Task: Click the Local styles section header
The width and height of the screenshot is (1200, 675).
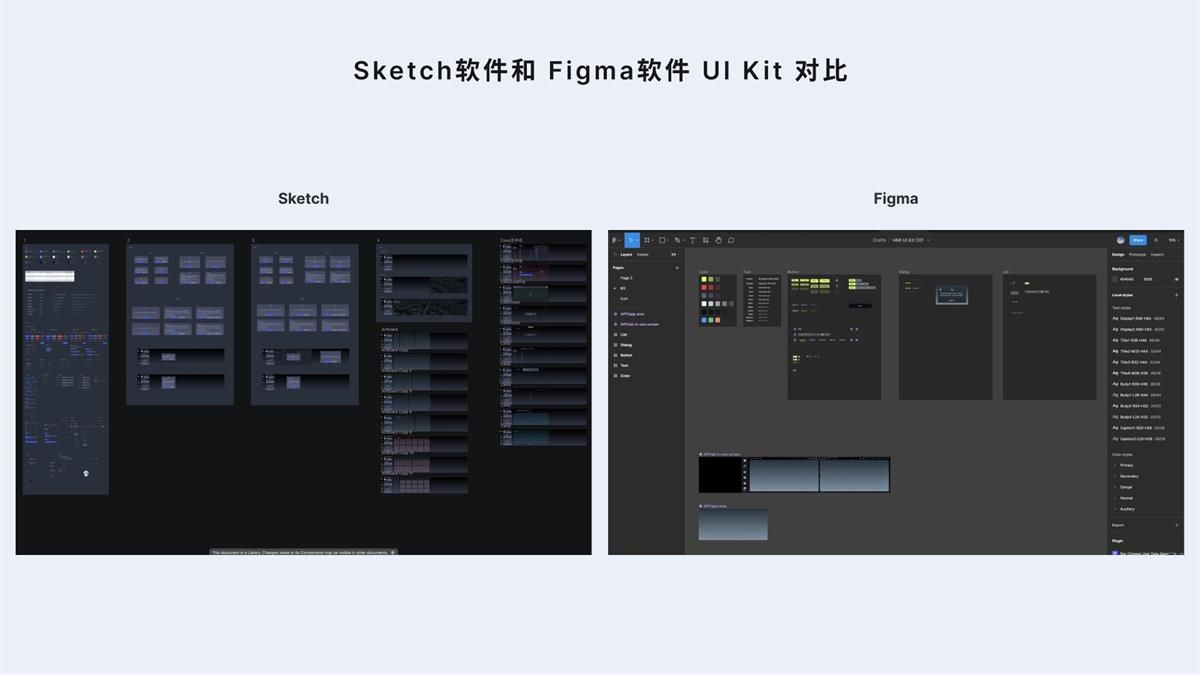Action: point(1122,295)
